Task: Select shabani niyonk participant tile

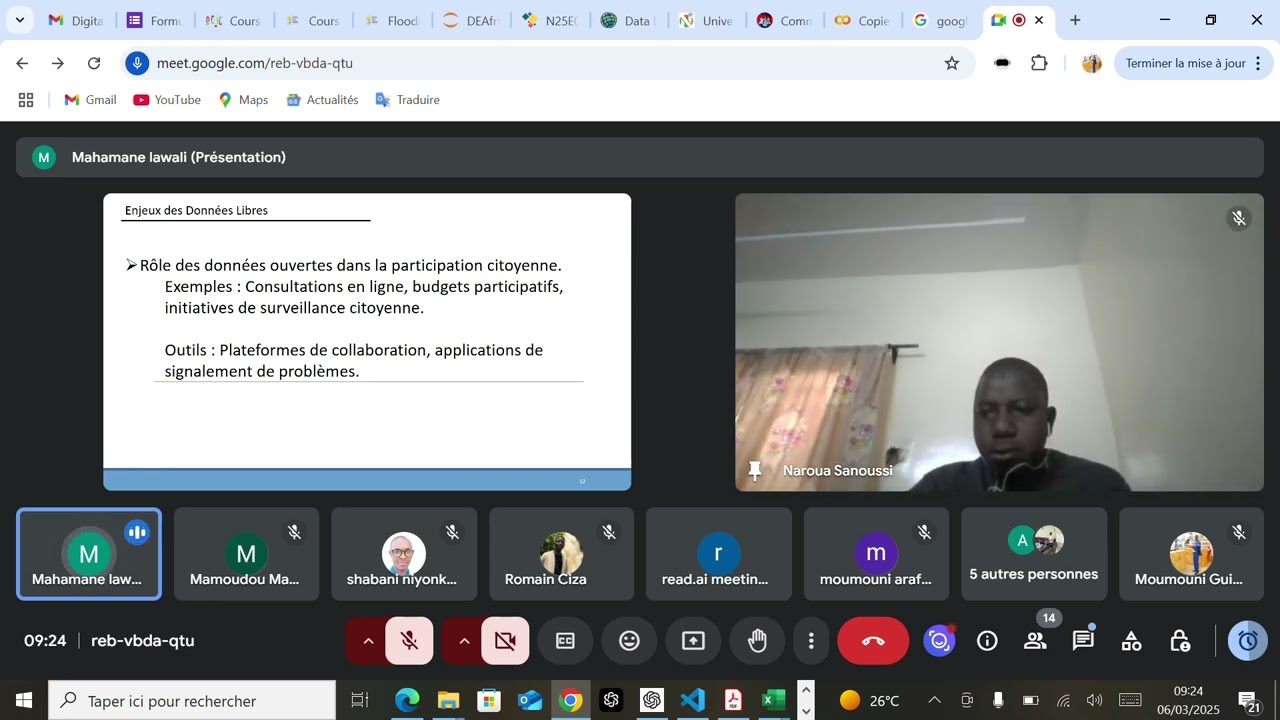Action: (x=404, y=554)
